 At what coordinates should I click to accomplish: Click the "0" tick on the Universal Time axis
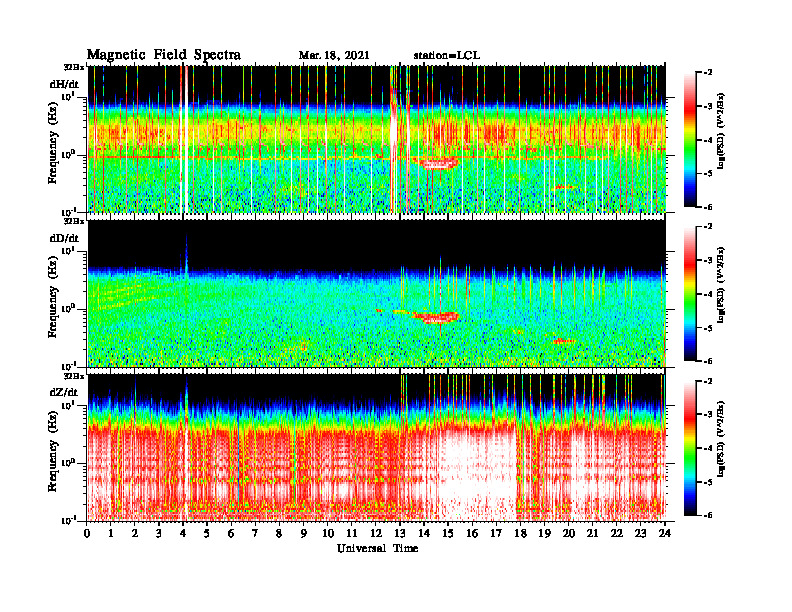coord(87,534)
